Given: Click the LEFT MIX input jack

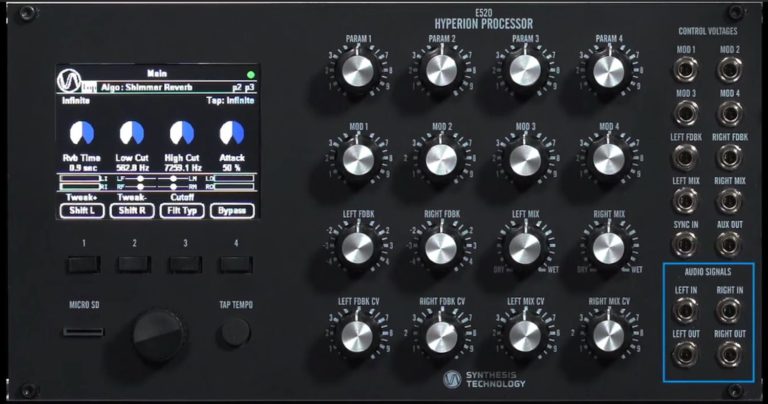Looking at the screenshot, I should [x=686, y=201].
